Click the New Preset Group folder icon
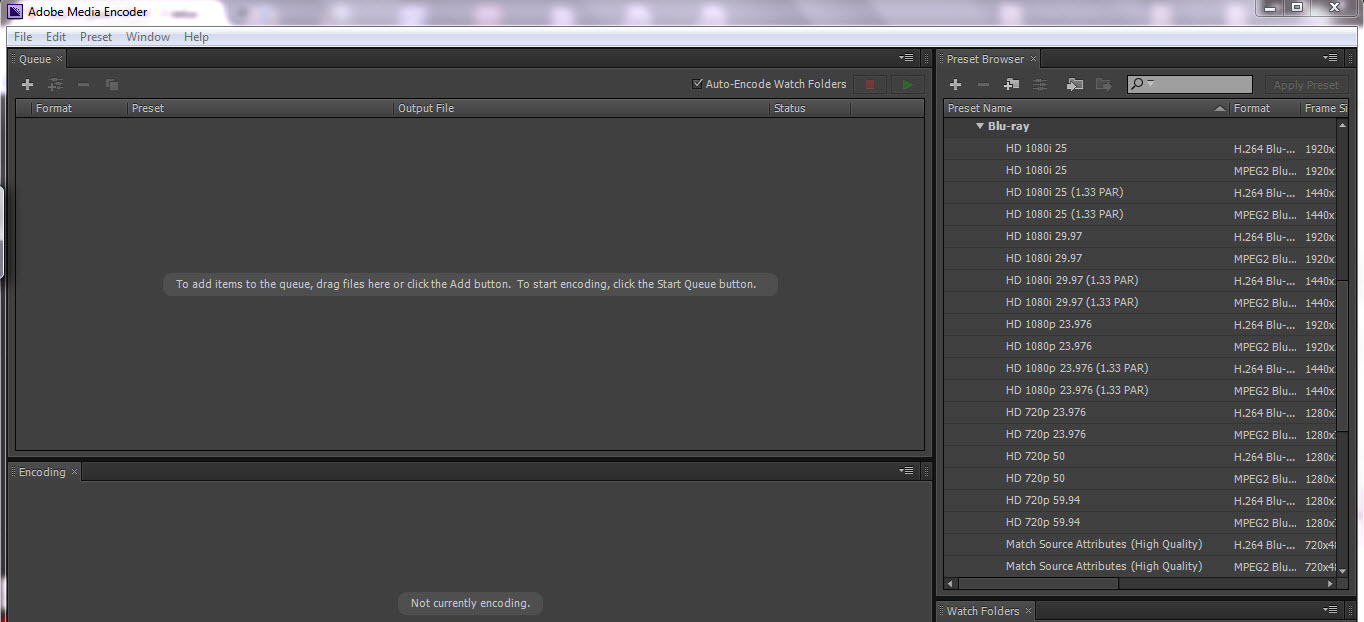Viewport: 1364px width, 622px height. click(1012, 85)
